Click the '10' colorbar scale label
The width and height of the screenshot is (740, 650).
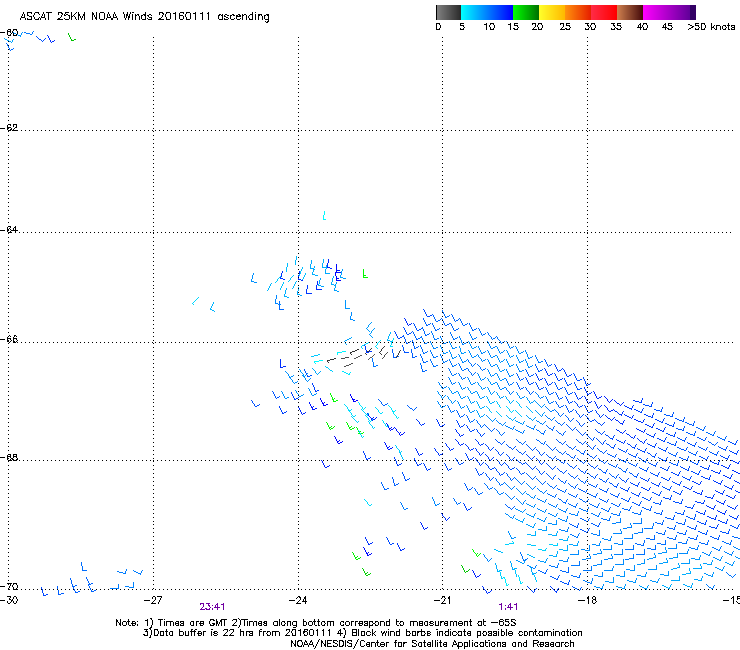pos(489,26)
